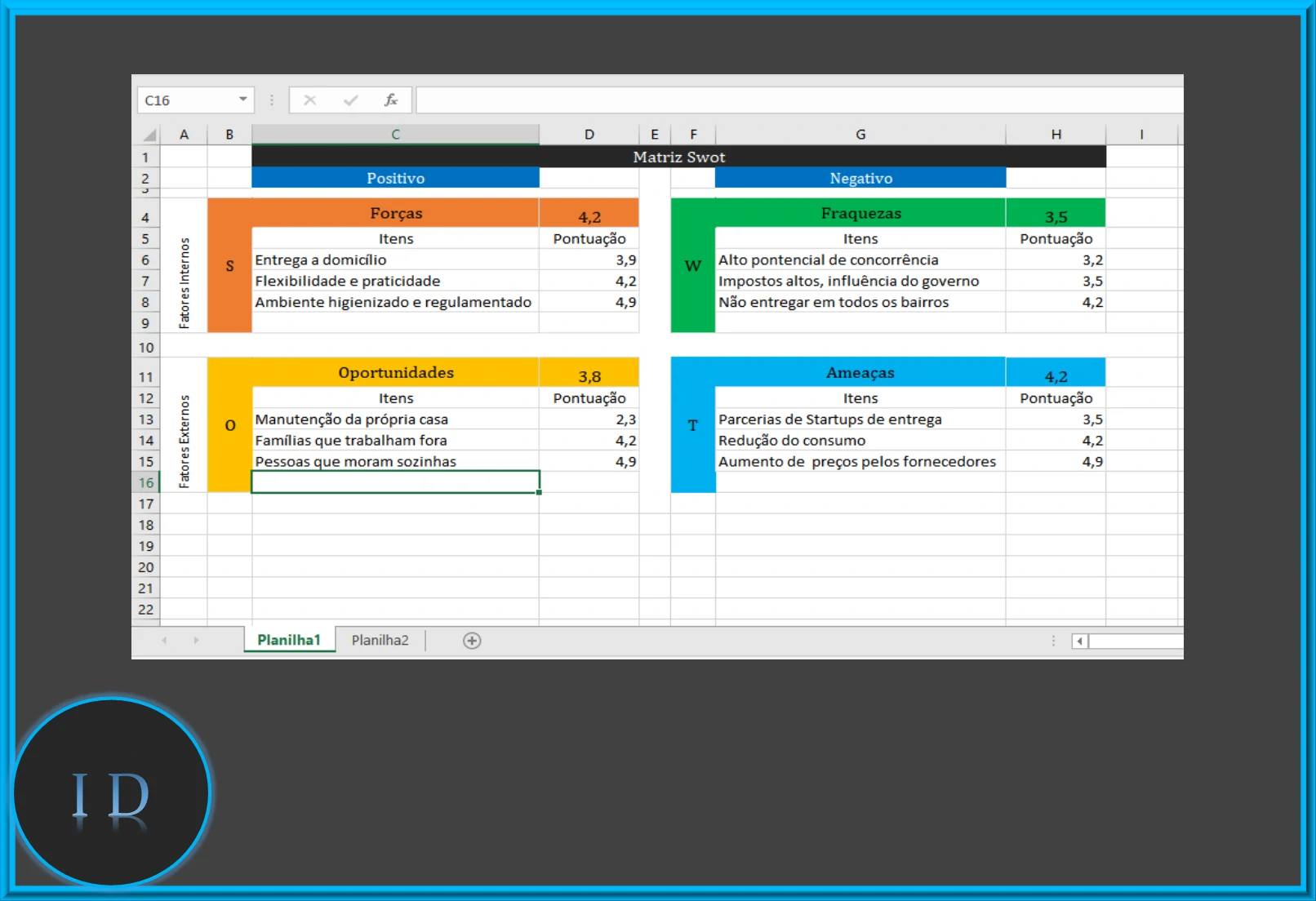Open the Insert Function fx icon
Image resolution: width=1316 pixels, height=901 pixels.
[391, 100]
